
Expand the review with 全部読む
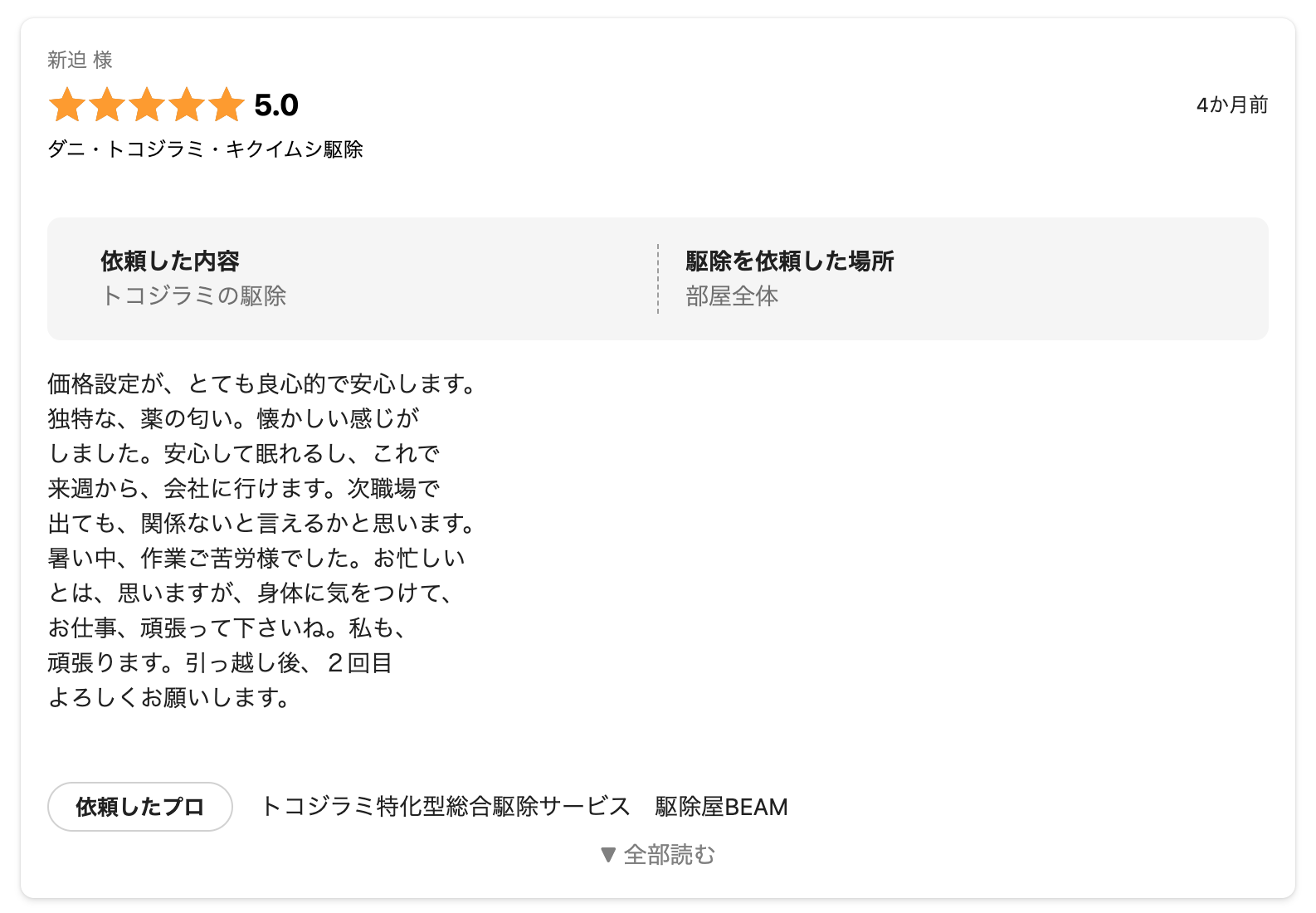coord(669,855)
